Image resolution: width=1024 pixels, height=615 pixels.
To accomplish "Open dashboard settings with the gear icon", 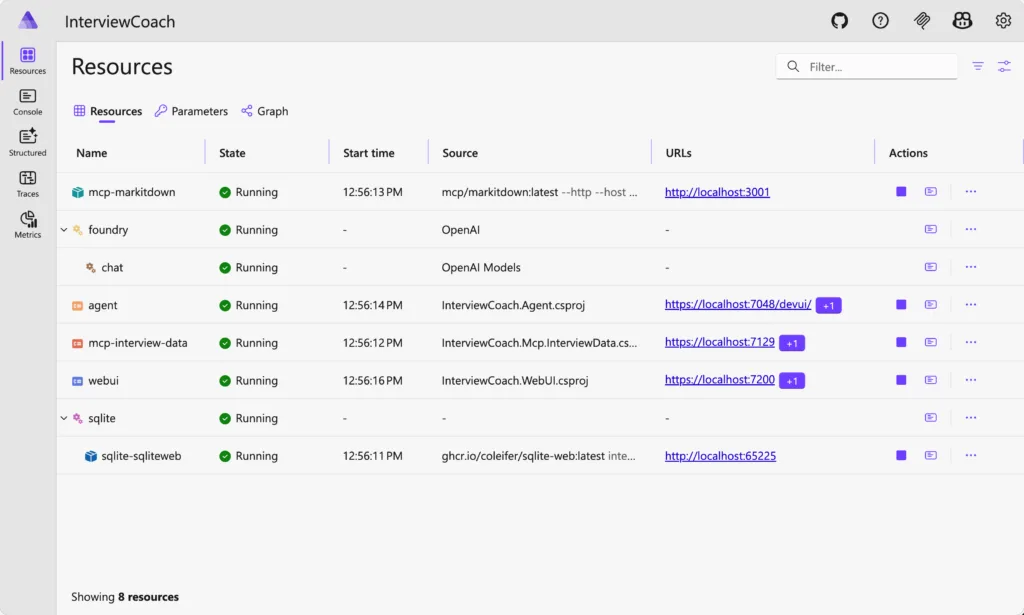I will [x=1003, y=20].
